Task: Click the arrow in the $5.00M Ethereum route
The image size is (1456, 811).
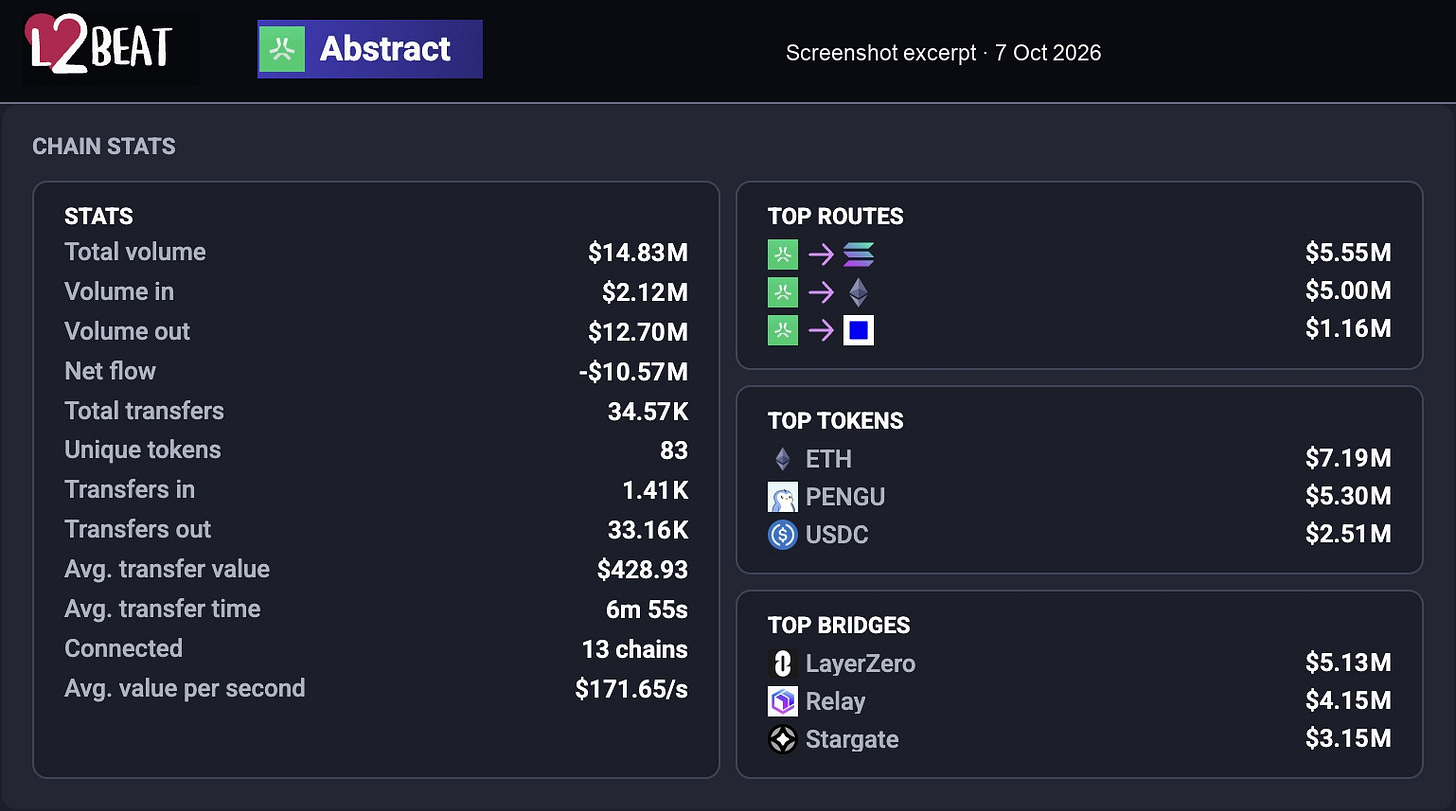Action: click(821, 292)
